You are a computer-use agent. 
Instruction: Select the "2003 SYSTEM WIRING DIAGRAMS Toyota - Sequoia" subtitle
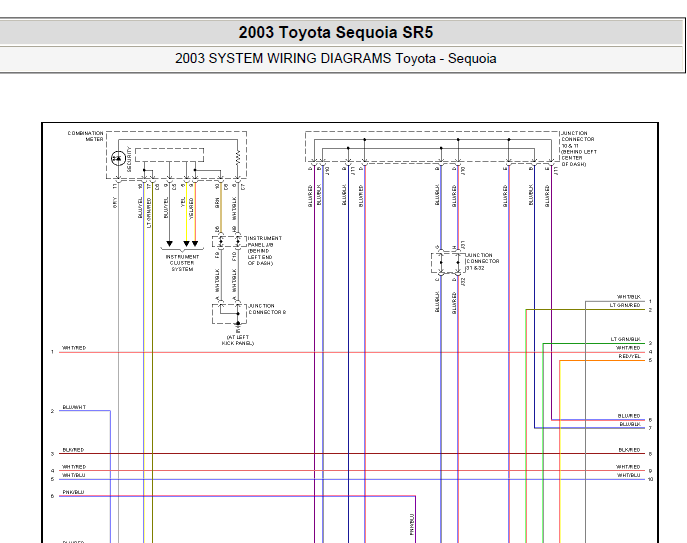coord(336,58)
